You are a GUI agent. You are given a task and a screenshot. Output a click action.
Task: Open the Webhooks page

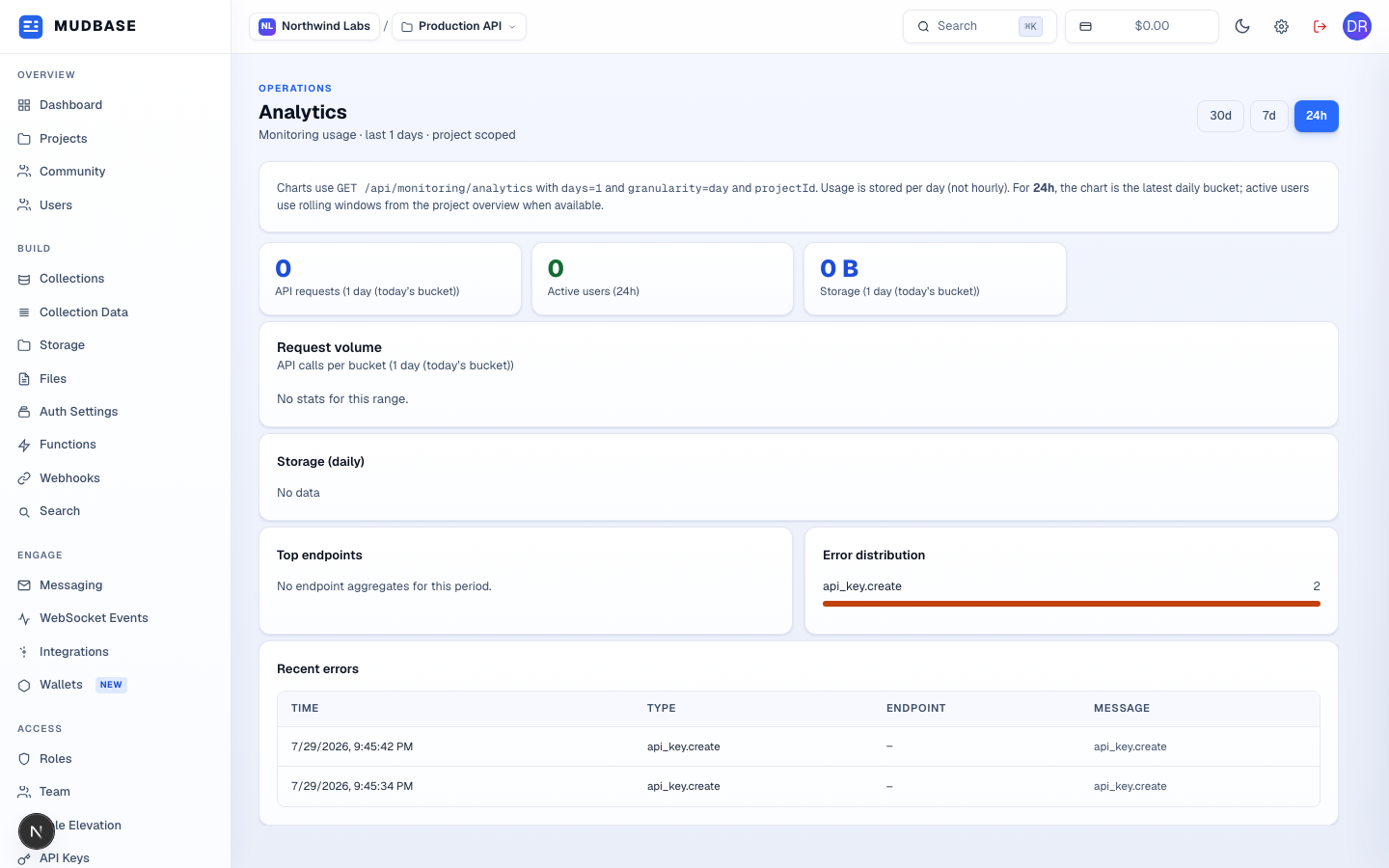[115, 478]
